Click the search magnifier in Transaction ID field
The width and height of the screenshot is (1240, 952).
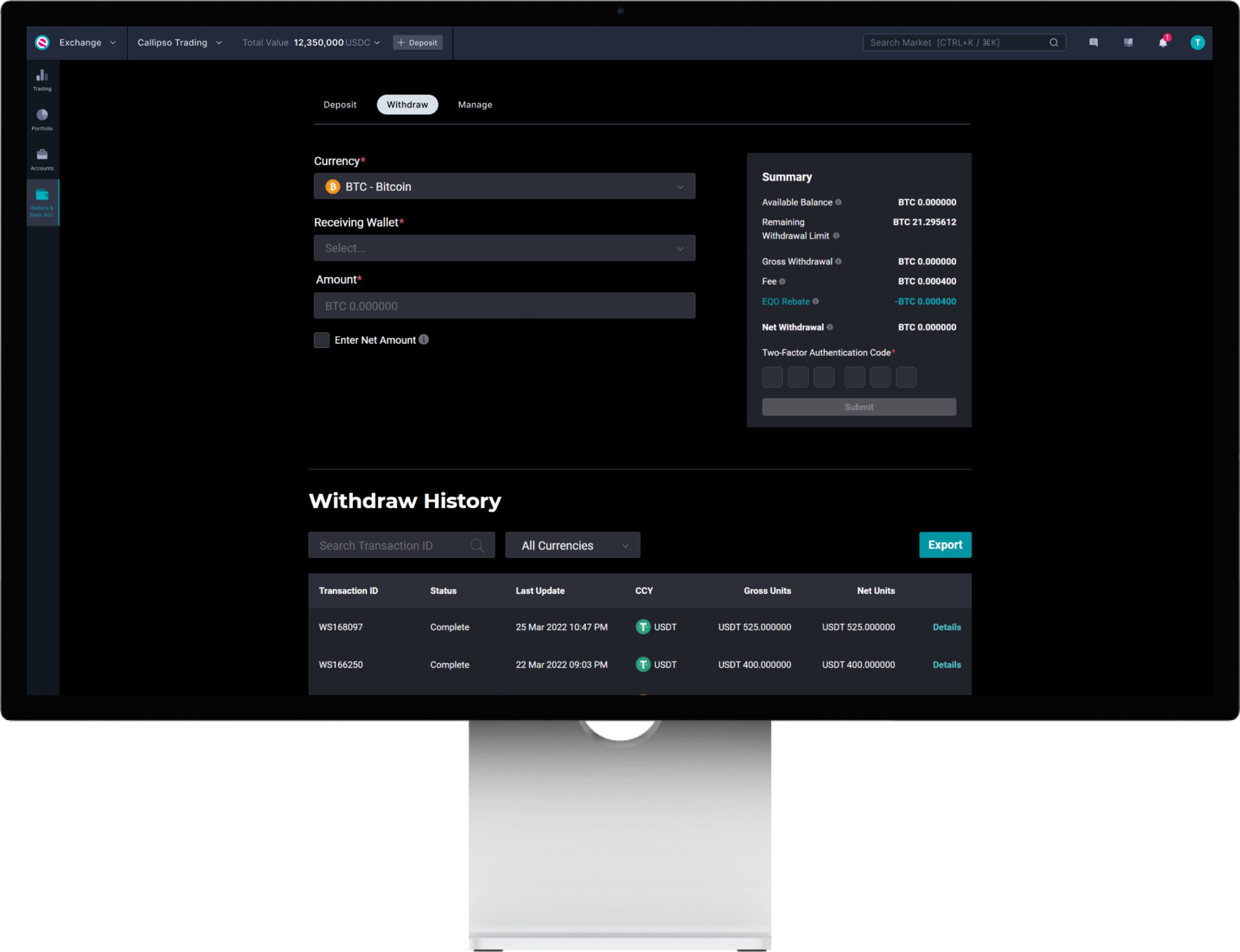[x=477, y=545]
